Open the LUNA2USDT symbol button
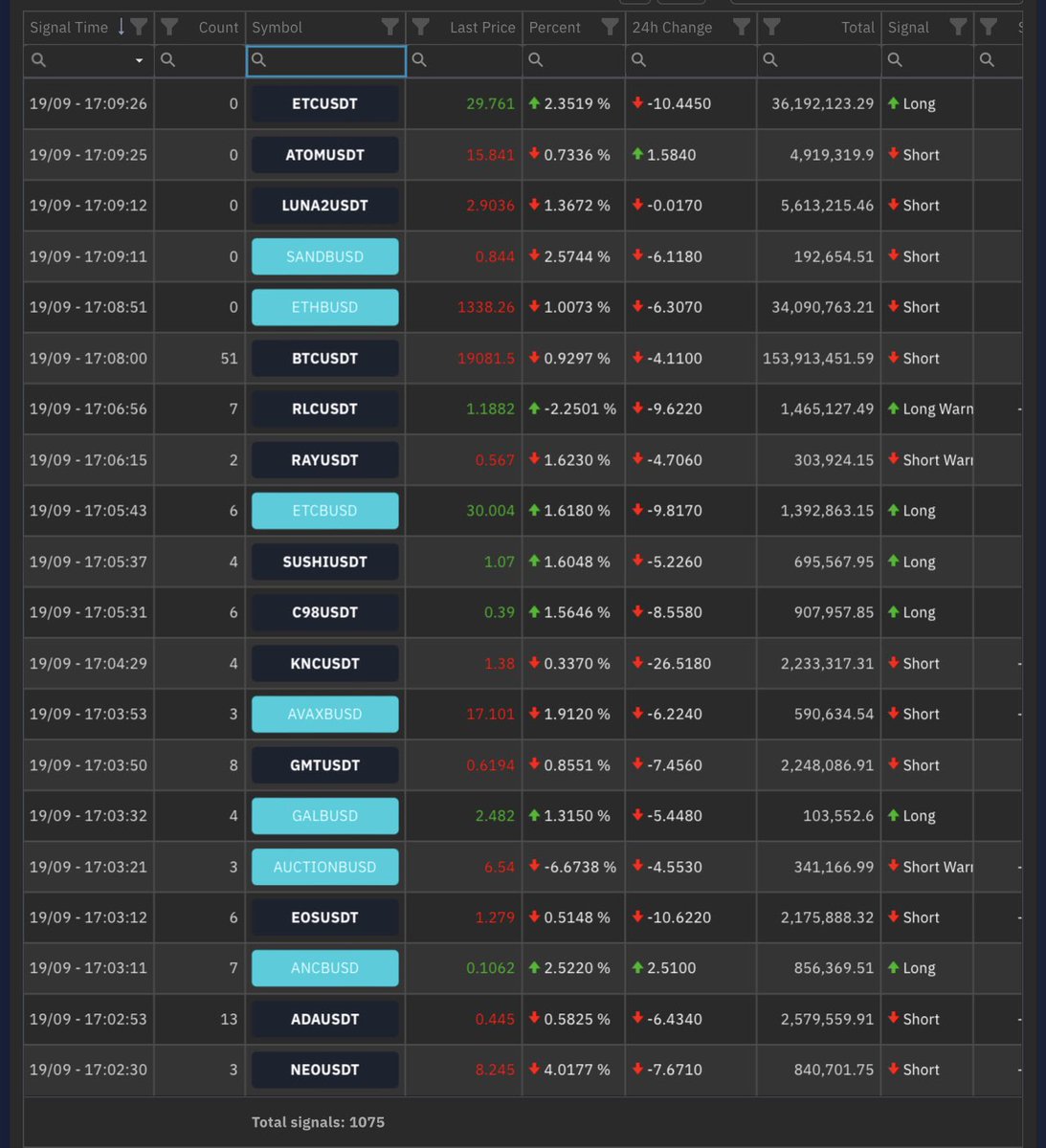1046x1148 pixels. point(324,206)
